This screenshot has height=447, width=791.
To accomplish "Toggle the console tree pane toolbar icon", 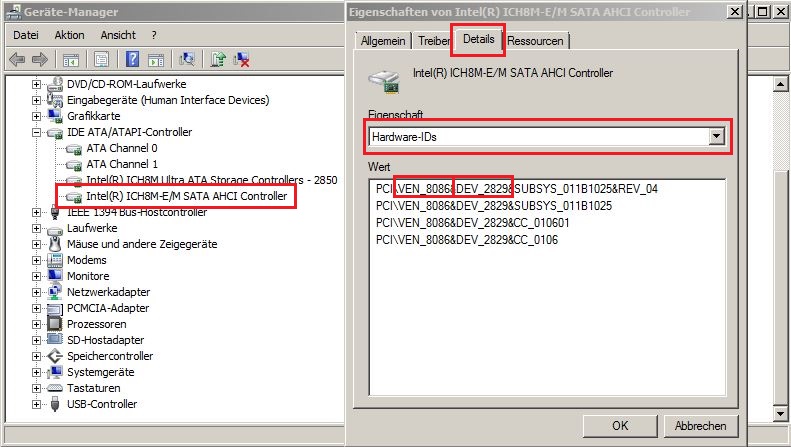I will 71,60.
